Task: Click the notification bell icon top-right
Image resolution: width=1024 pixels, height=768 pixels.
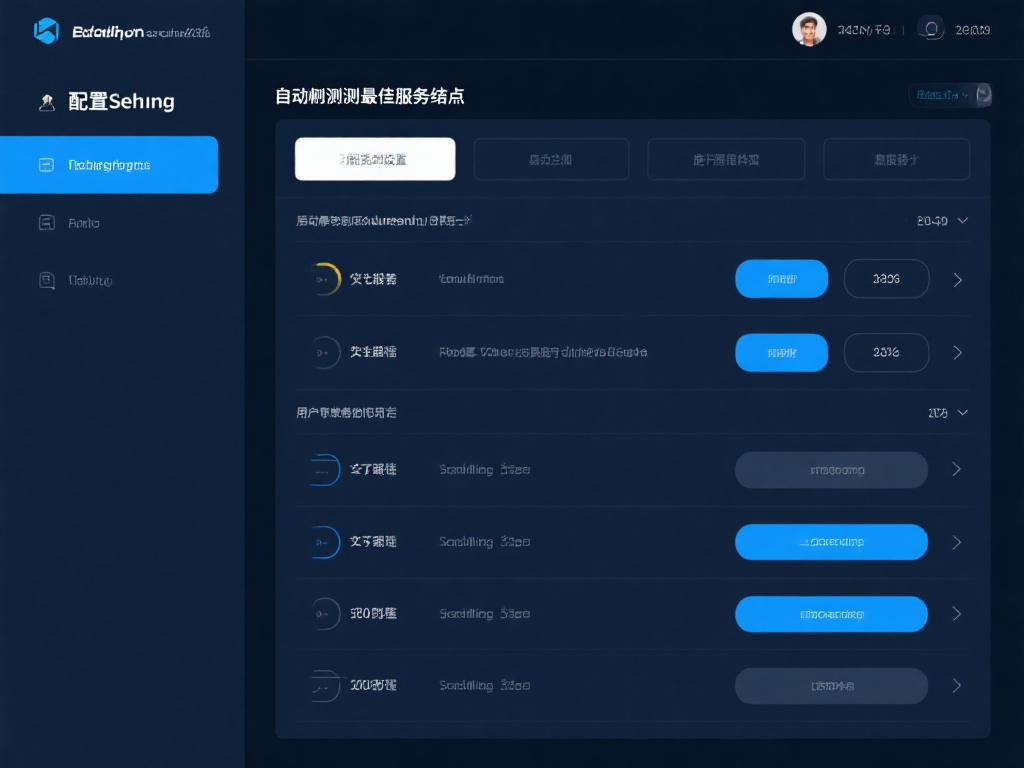Action: [x=930, y=28]
